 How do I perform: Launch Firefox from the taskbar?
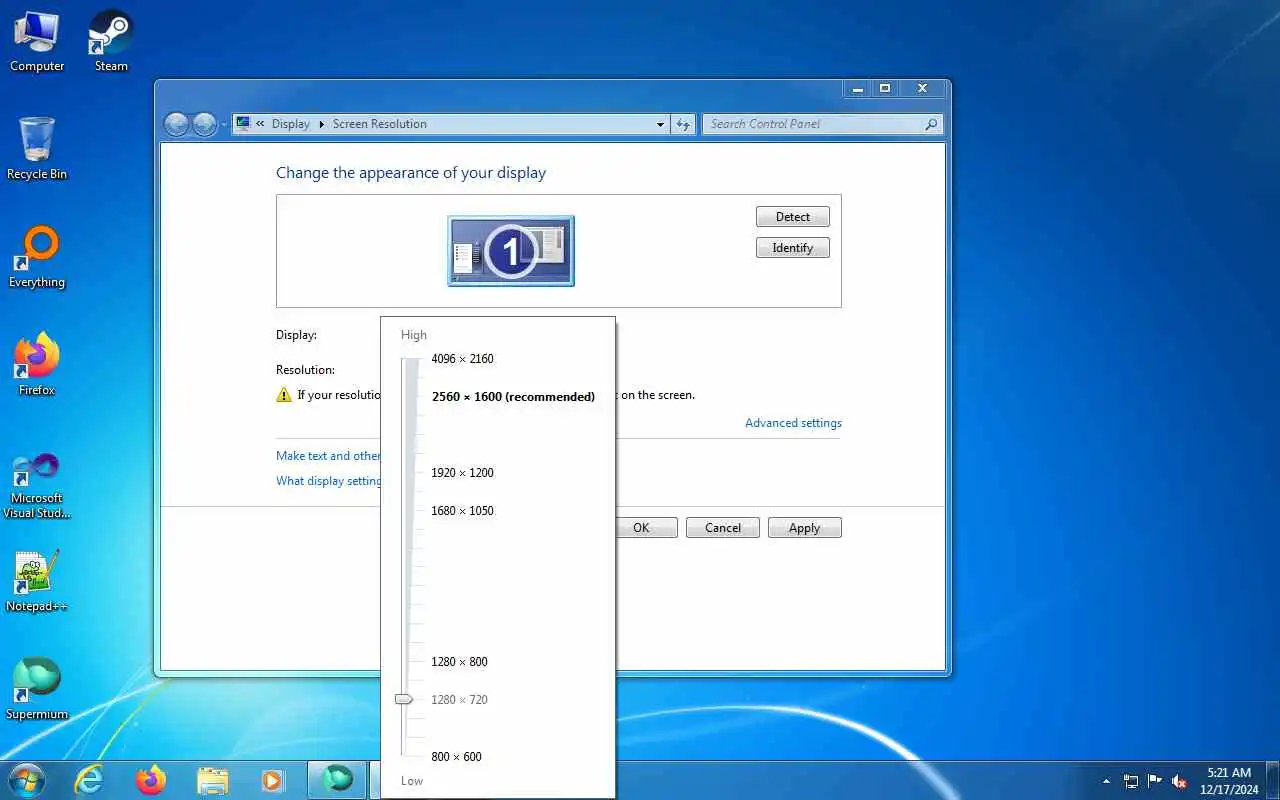pos(151,780)
